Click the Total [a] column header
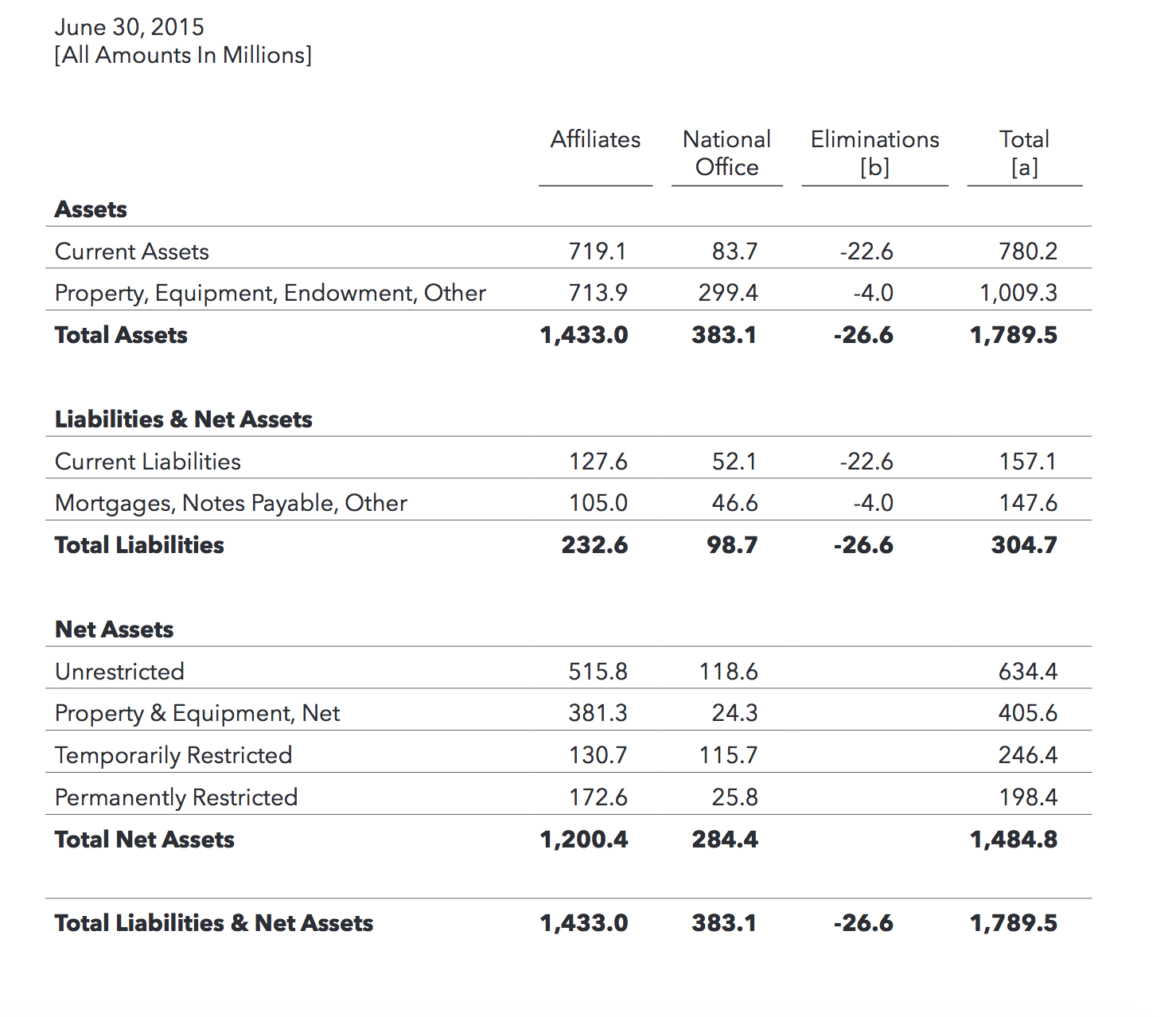The image size is (1176, 1017). pos(1024,153)
